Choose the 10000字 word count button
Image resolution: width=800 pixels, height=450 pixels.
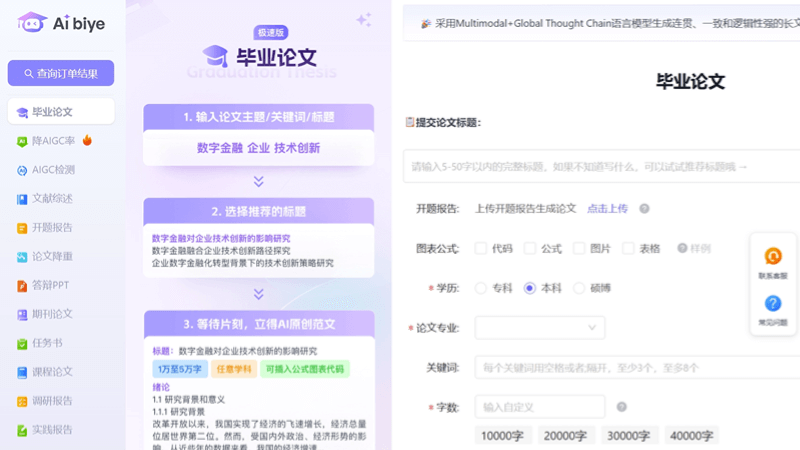(x=503, y=436)
